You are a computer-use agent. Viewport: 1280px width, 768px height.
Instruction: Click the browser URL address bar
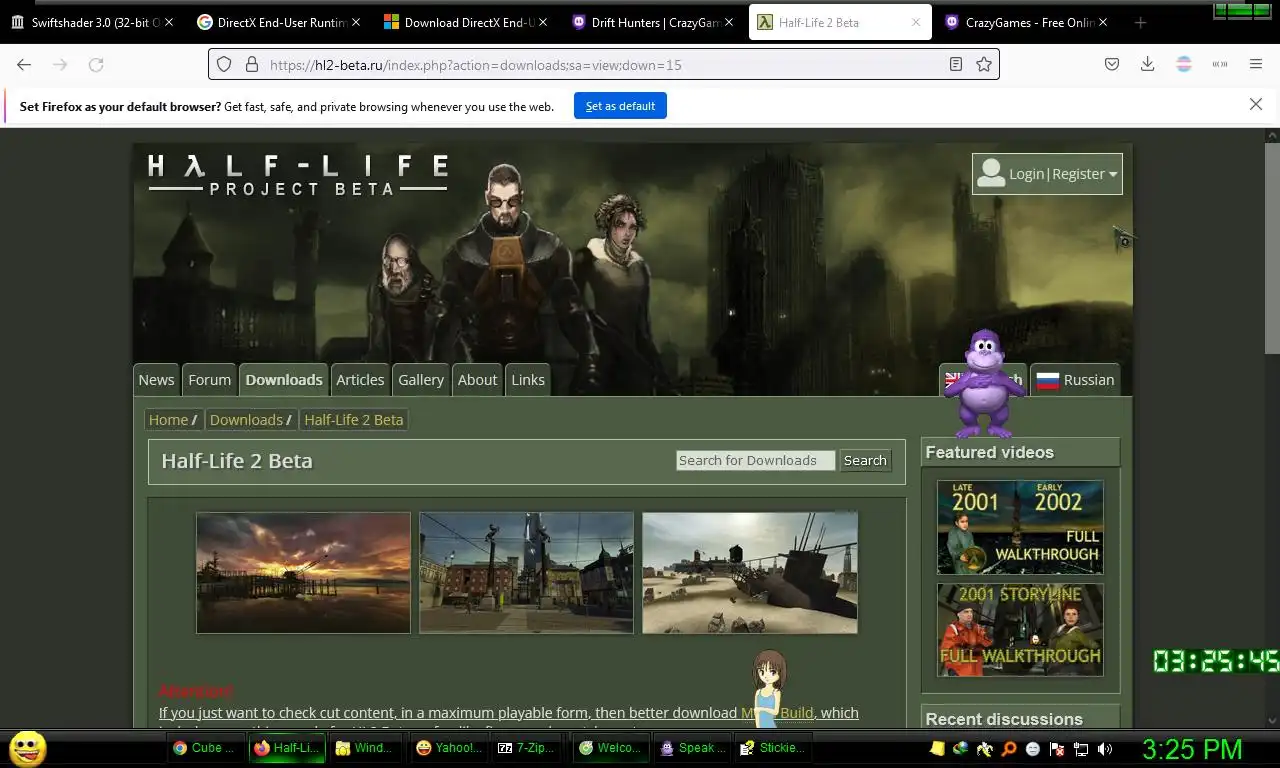[x=603, y=64]
